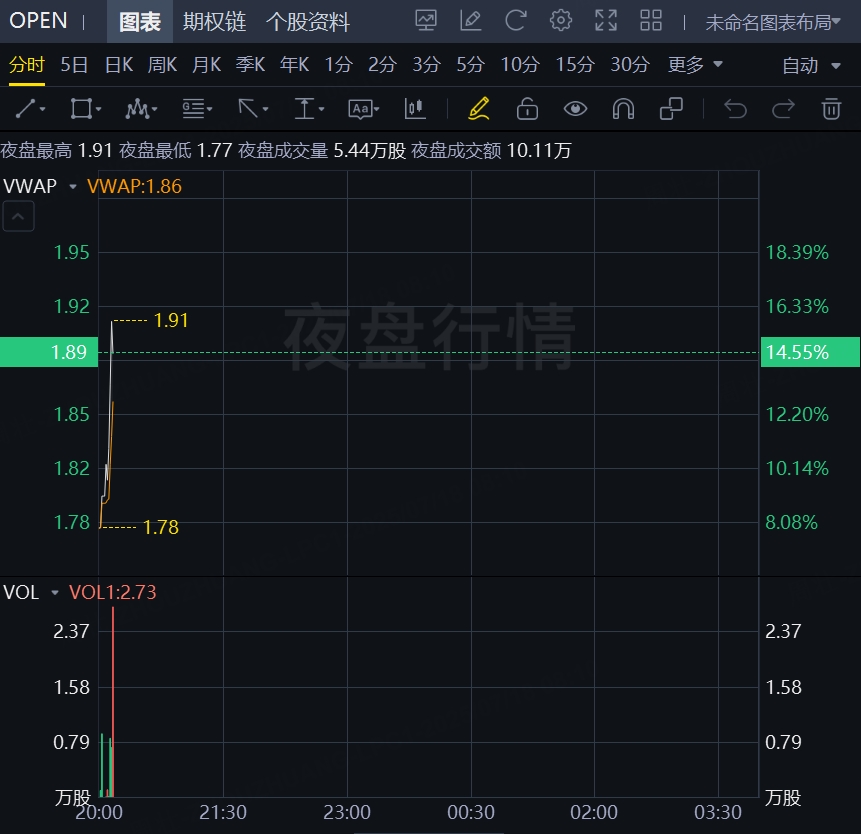Switch to the 期权链 tab
Screen dimensions: 861x834
tap(214, 22)
